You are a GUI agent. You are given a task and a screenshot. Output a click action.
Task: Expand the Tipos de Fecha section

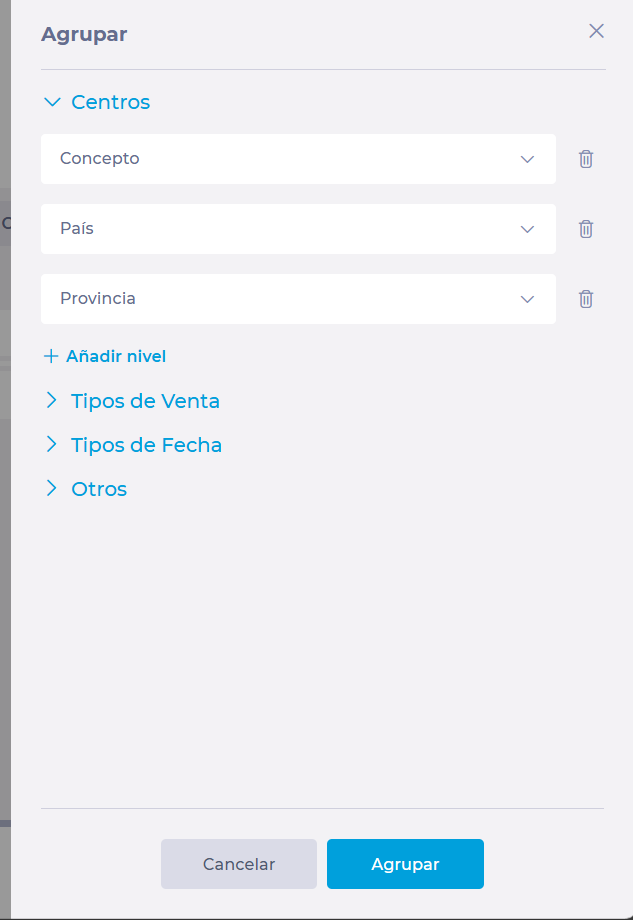point(52,445)
